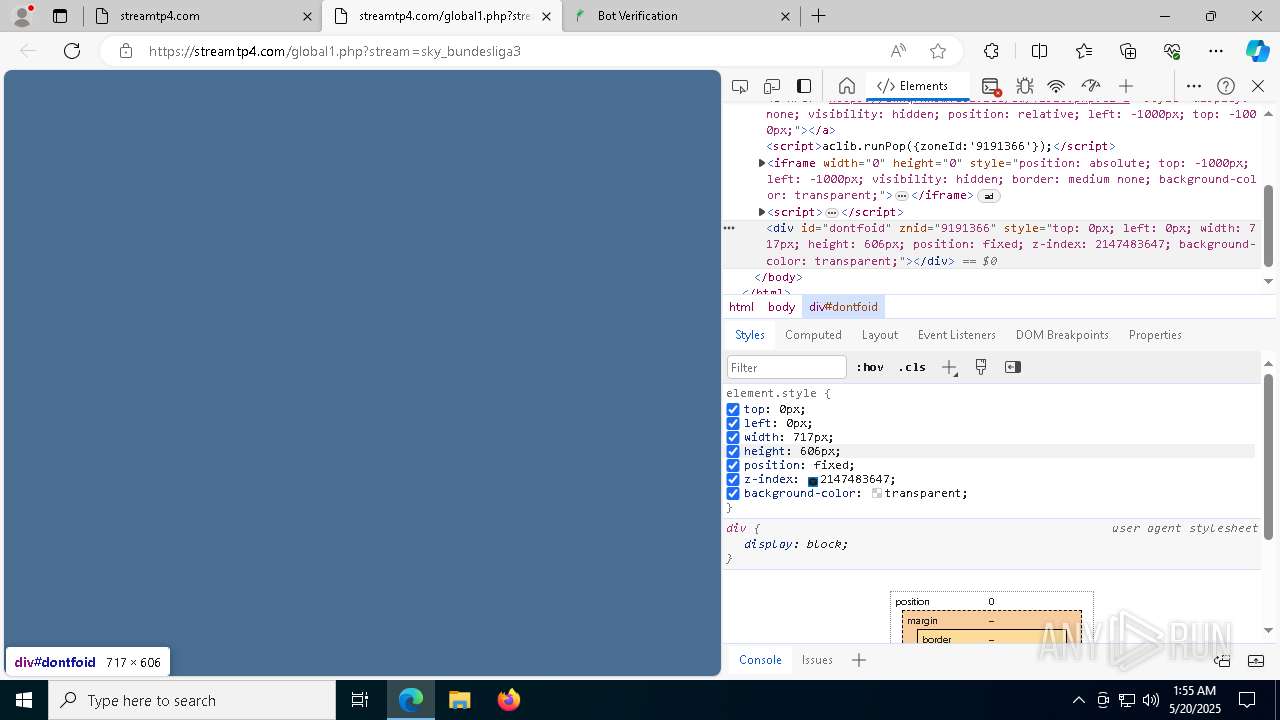Select the html breadcrumb
Image resolution: width=1280 pixels, height=720 pixels.
pos(741,307)
